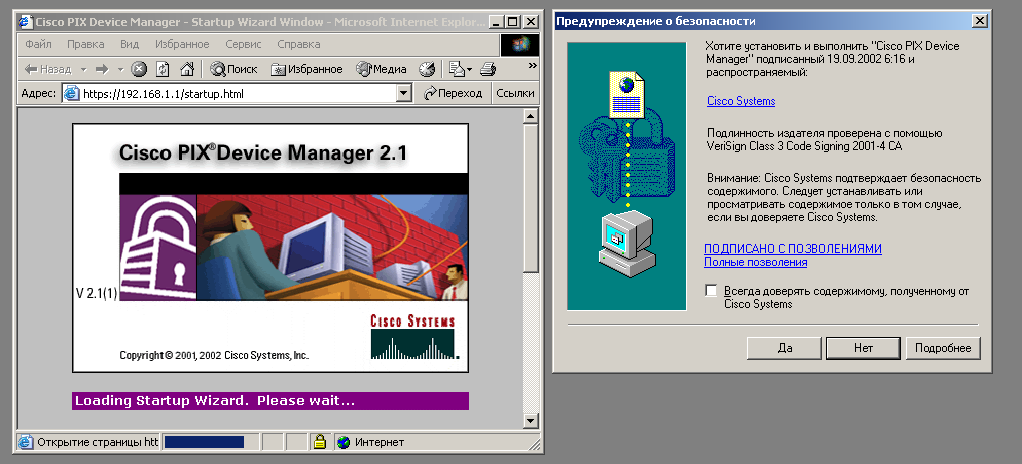Close the Предупреждение о безопасности dialog
Screen dimensions: 1022x464
point(980,21)
